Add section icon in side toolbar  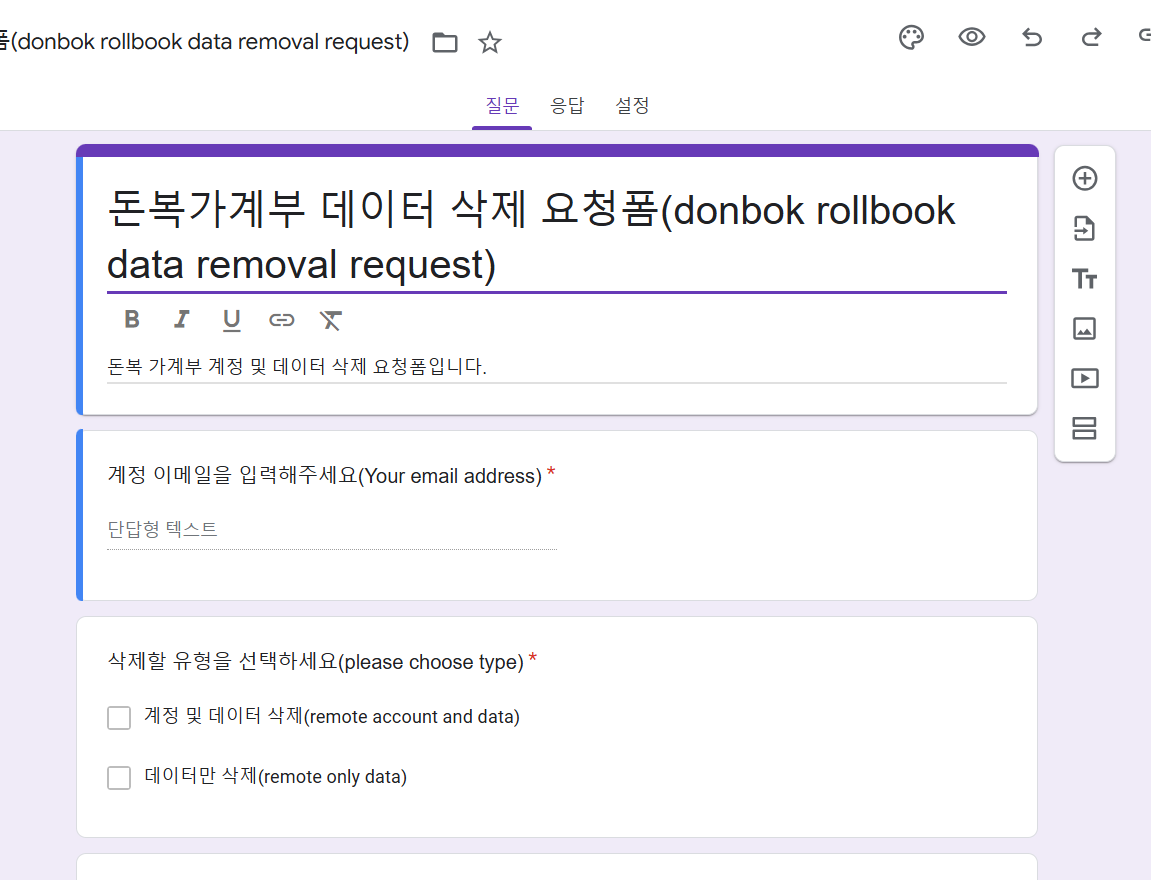(x=1084, y=428)
